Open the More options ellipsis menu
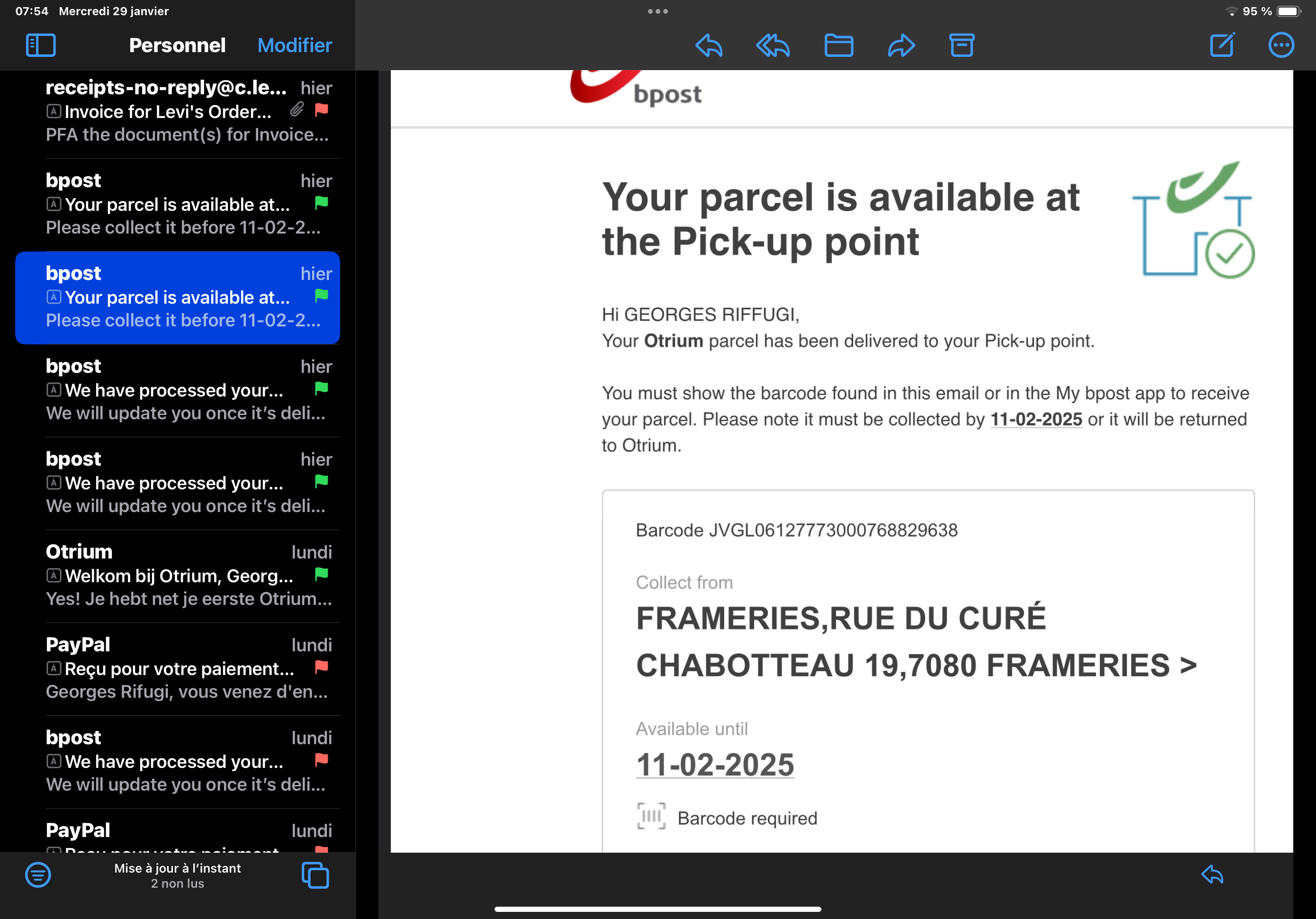The height and width of the screenshot is (919, 1316). click(x=1280, y=45)
